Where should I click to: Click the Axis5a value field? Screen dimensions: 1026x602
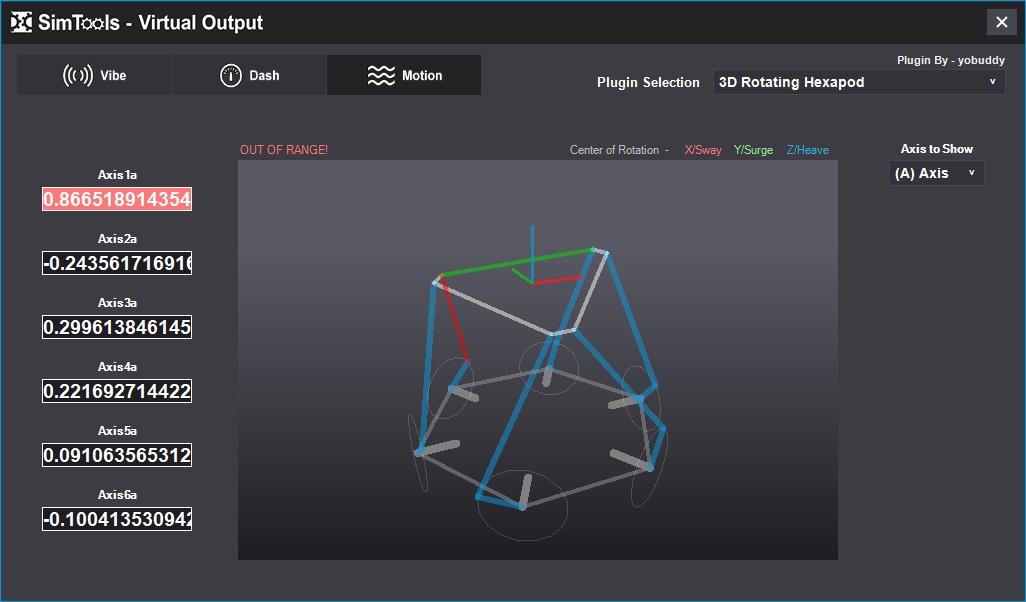[x=117, y=455]
